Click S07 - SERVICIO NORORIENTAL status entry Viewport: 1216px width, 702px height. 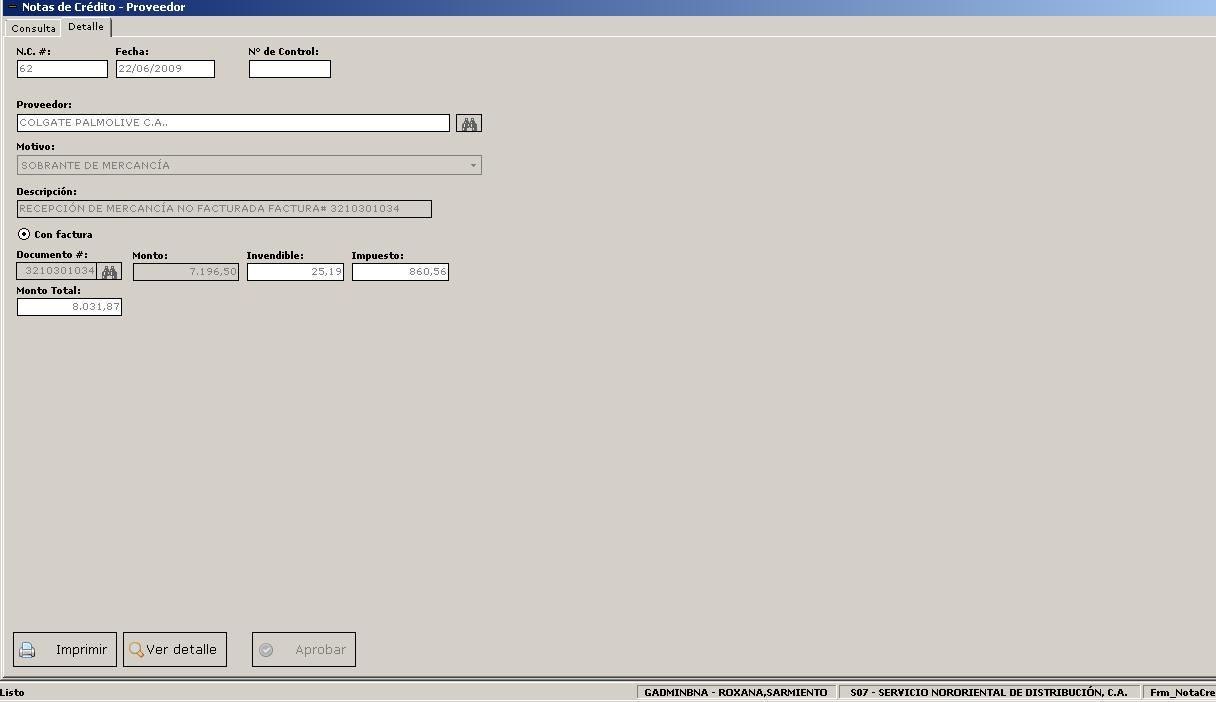pos(989,692)
